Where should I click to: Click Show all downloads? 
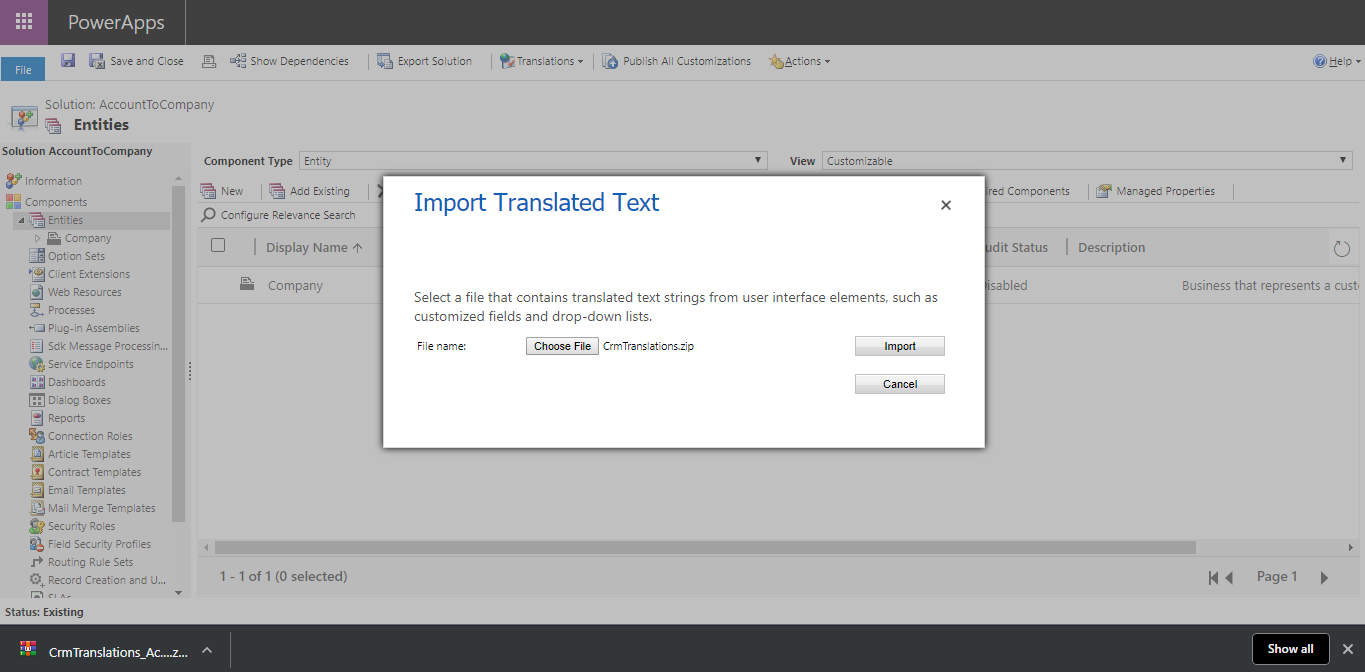coord(1290,649)
